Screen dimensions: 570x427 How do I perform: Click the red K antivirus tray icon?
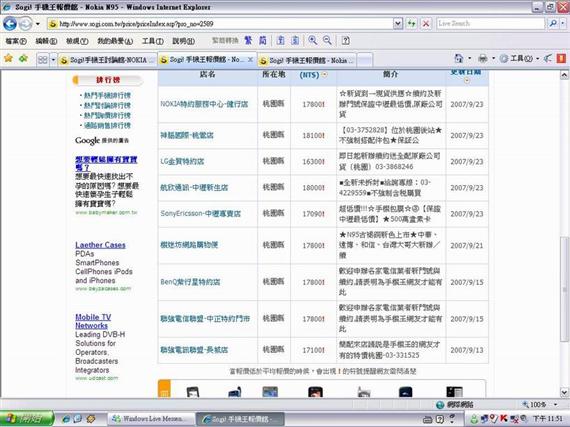coord(504,419)
